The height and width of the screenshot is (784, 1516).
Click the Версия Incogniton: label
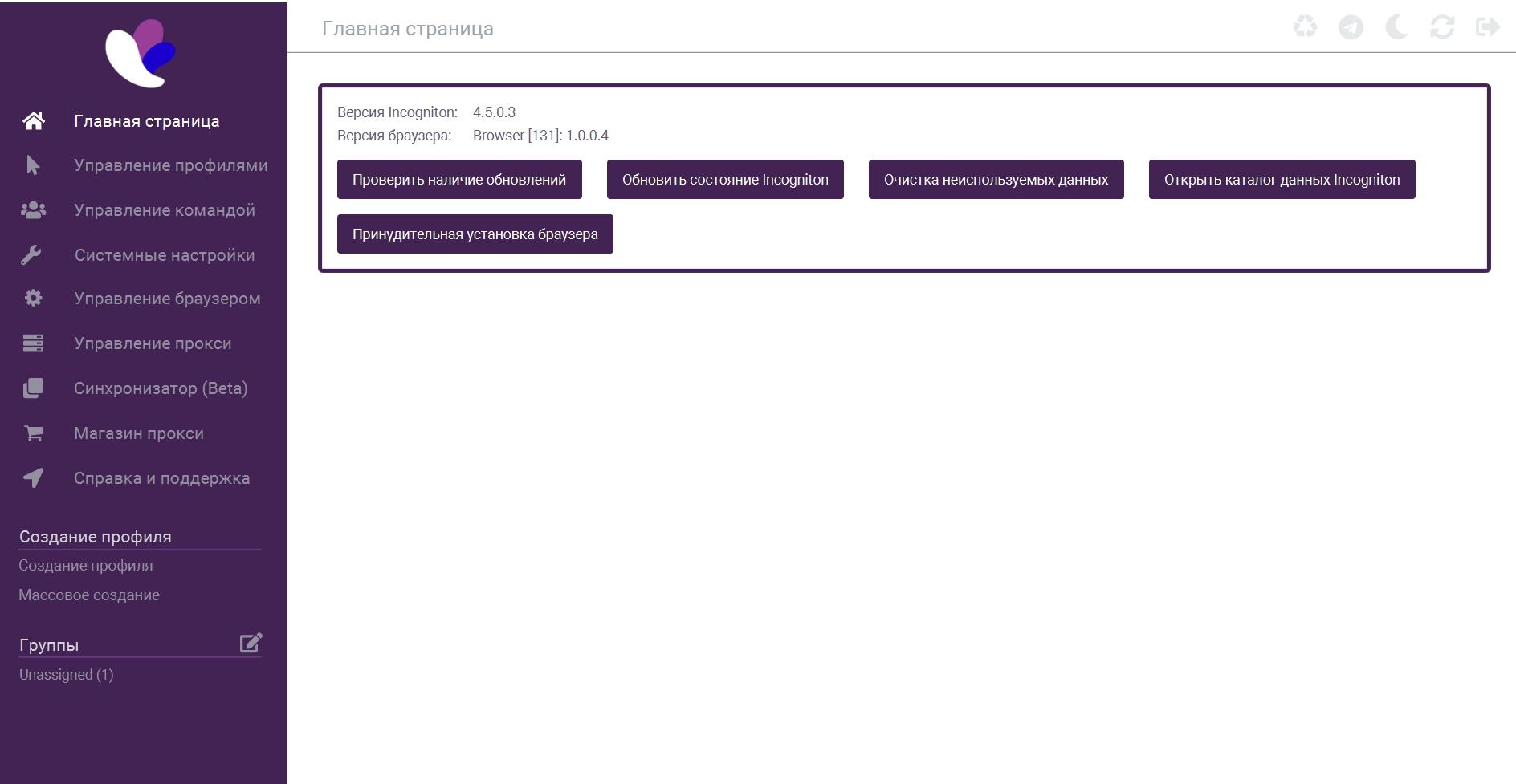coord(397,112)
